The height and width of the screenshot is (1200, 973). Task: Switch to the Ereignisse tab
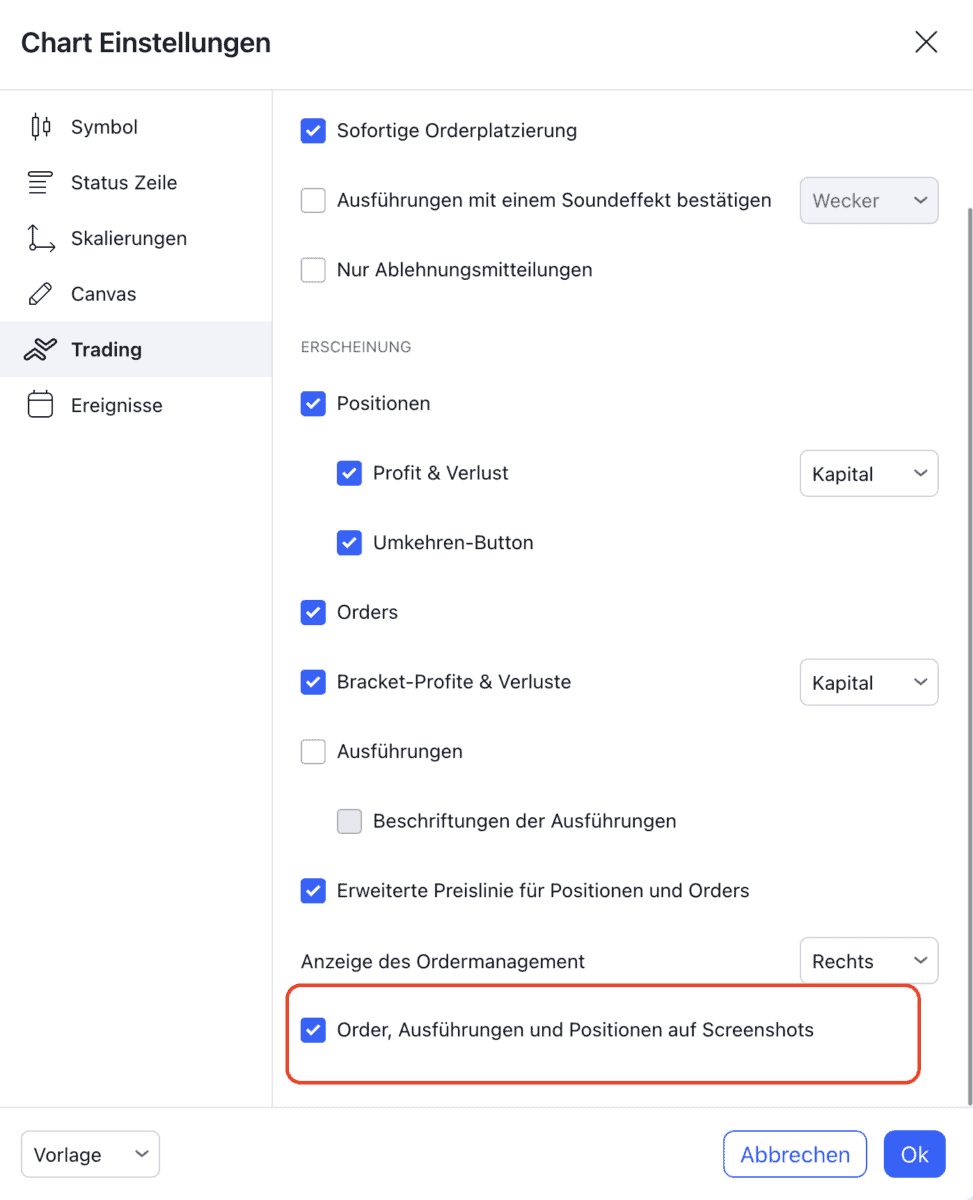point(117,404)
